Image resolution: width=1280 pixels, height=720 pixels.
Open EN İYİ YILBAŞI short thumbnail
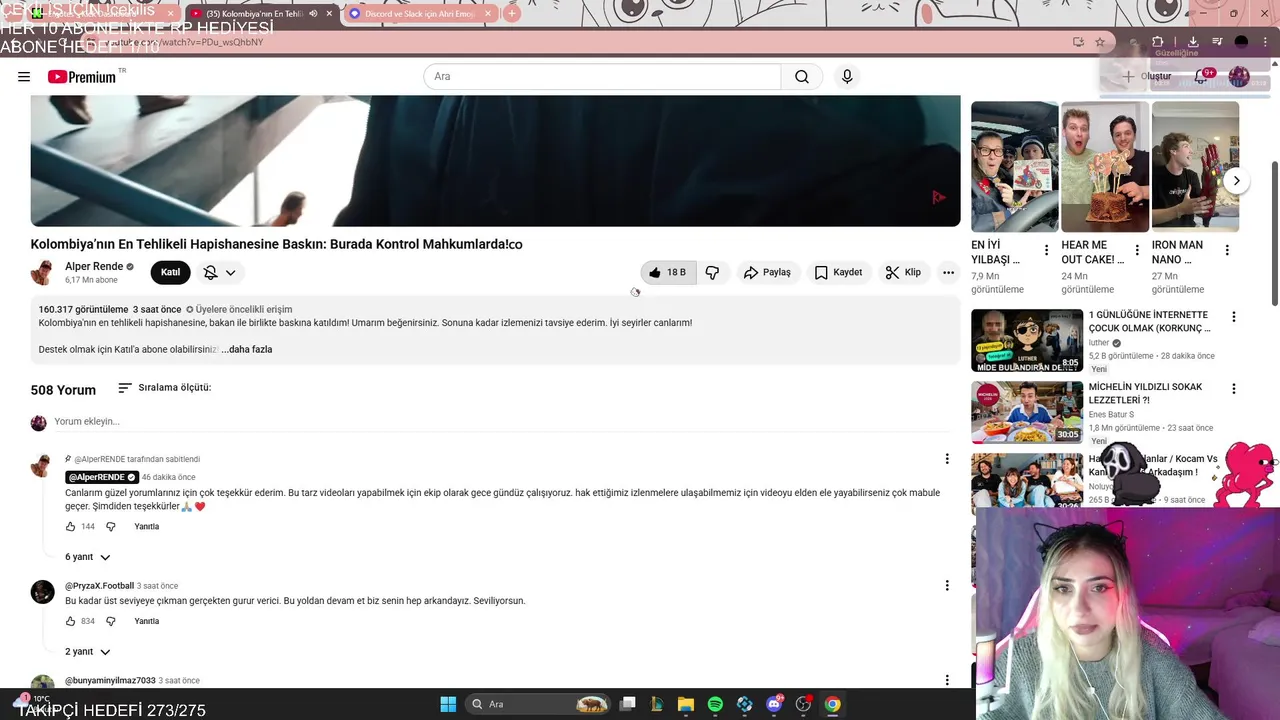pos(1015,167)
